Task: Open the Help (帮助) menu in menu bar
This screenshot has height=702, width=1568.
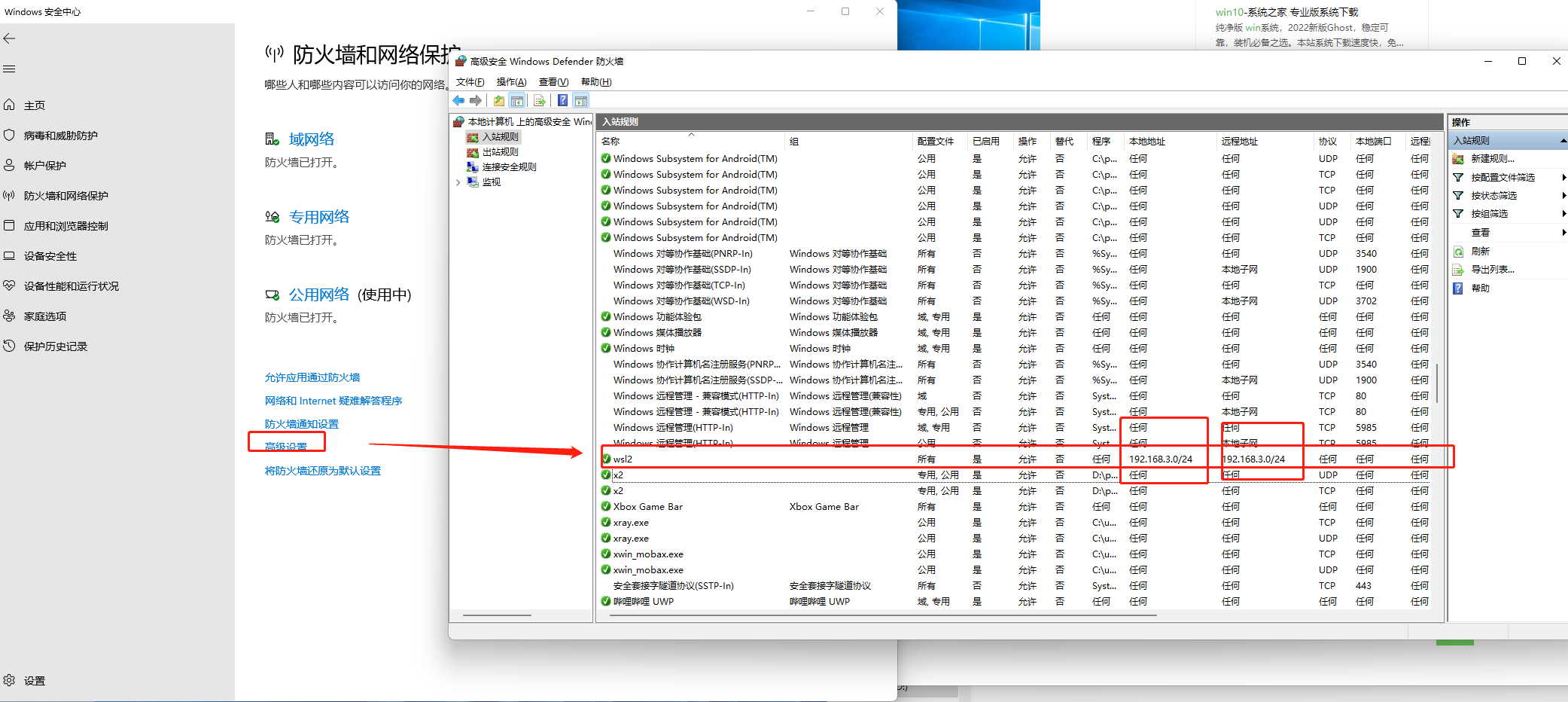Action: tap(596, 82)
